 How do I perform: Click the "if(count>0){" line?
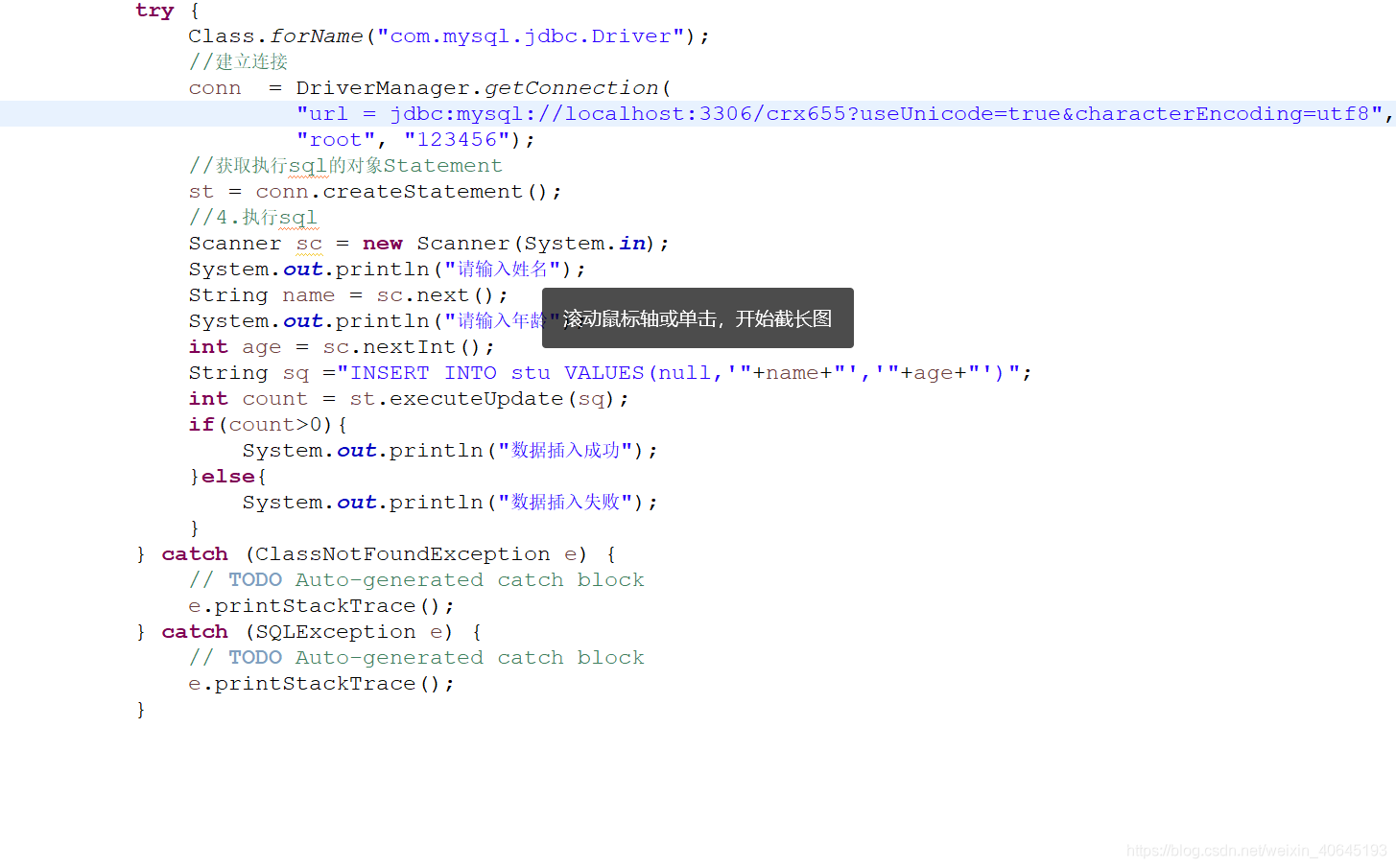pos(269,425)
